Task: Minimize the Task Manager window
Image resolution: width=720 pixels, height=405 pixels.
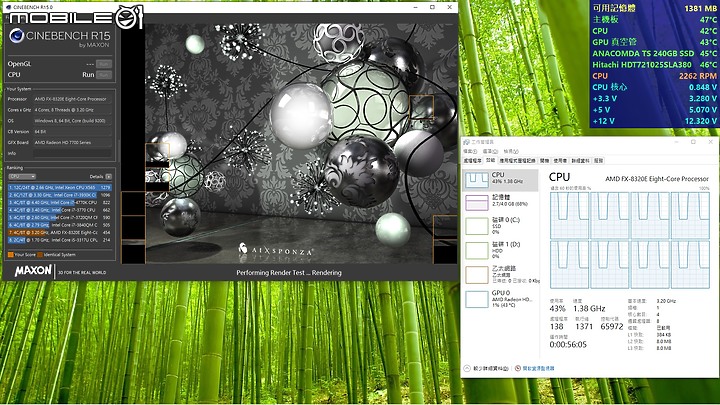Action: click(676, 142)
